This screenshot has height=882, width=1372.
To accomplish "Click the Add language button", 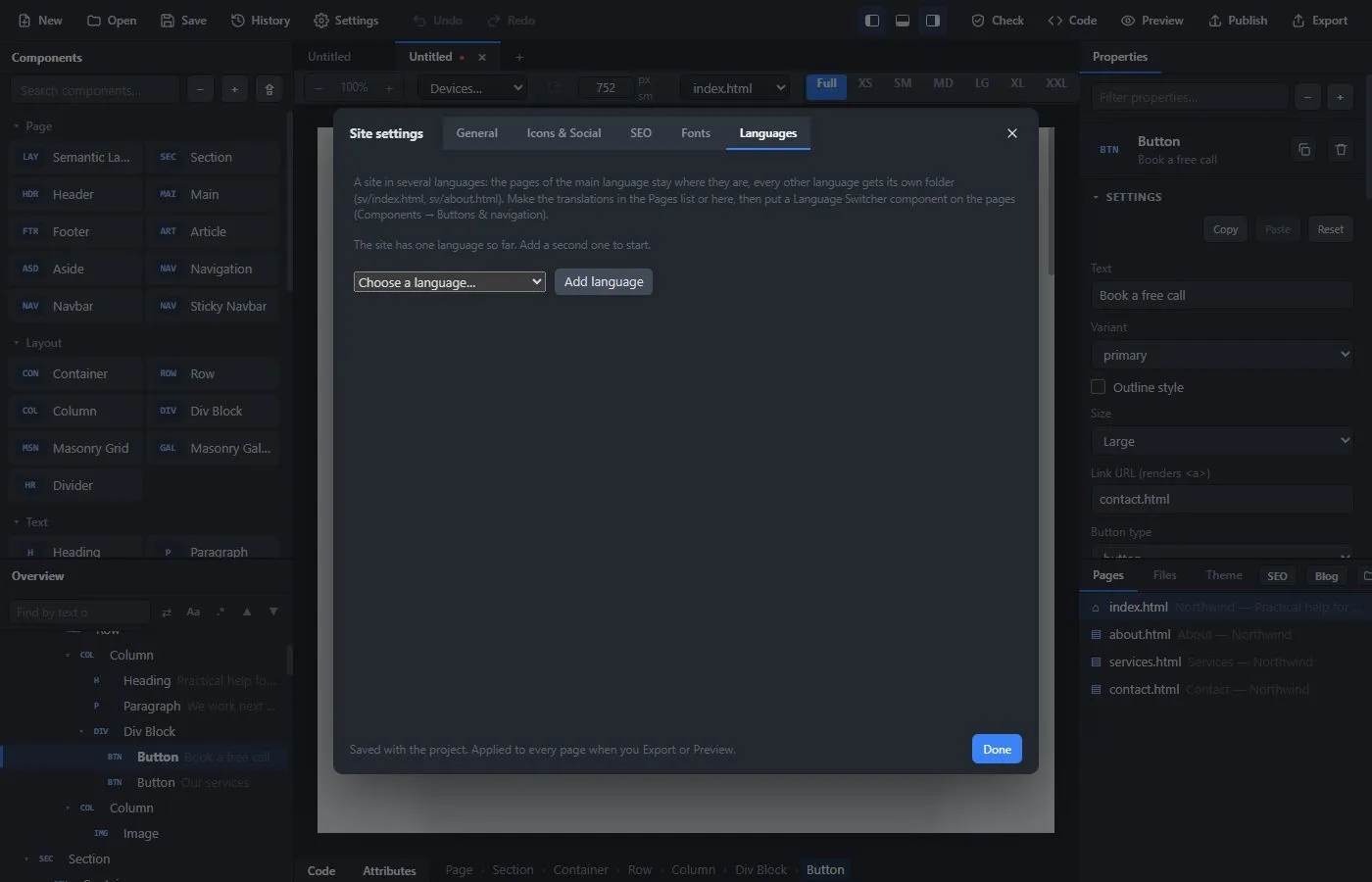I will (604, 281).
